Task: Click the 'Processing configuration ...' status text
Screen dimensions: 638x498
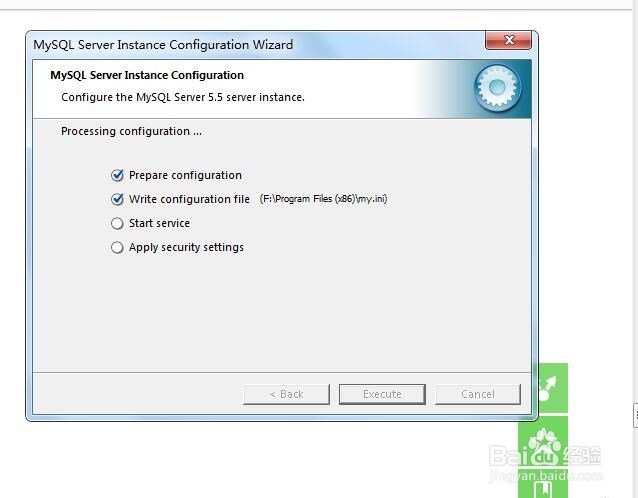Action: 131,131
